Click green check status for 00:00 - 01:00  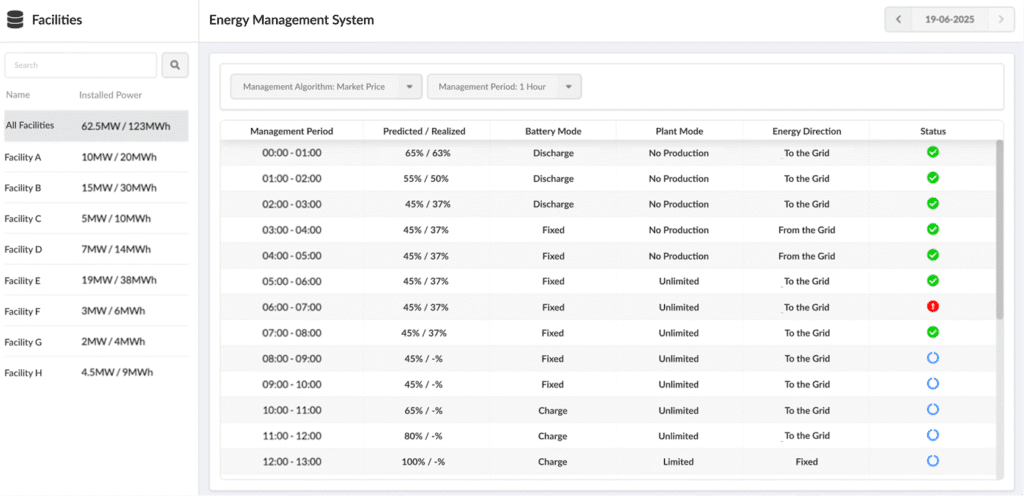pos(933,152)
